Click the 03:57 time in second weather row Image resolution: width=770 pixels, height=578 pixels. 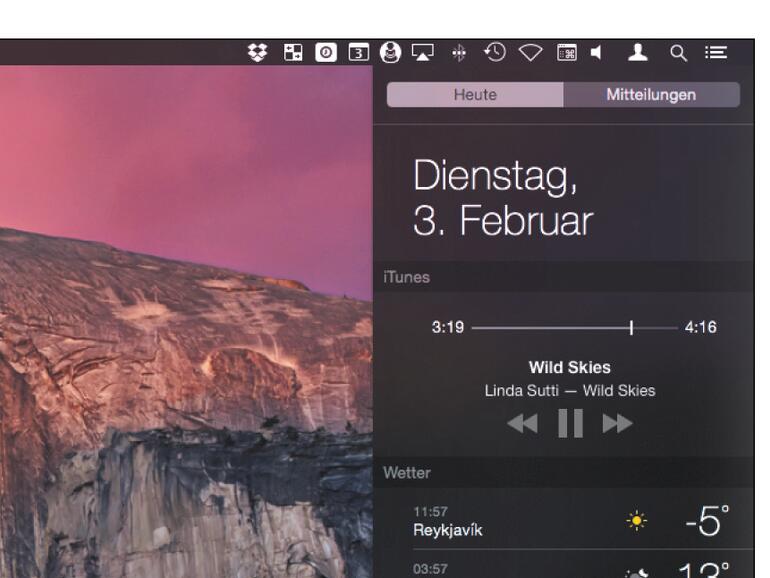[x=430, y=569]
